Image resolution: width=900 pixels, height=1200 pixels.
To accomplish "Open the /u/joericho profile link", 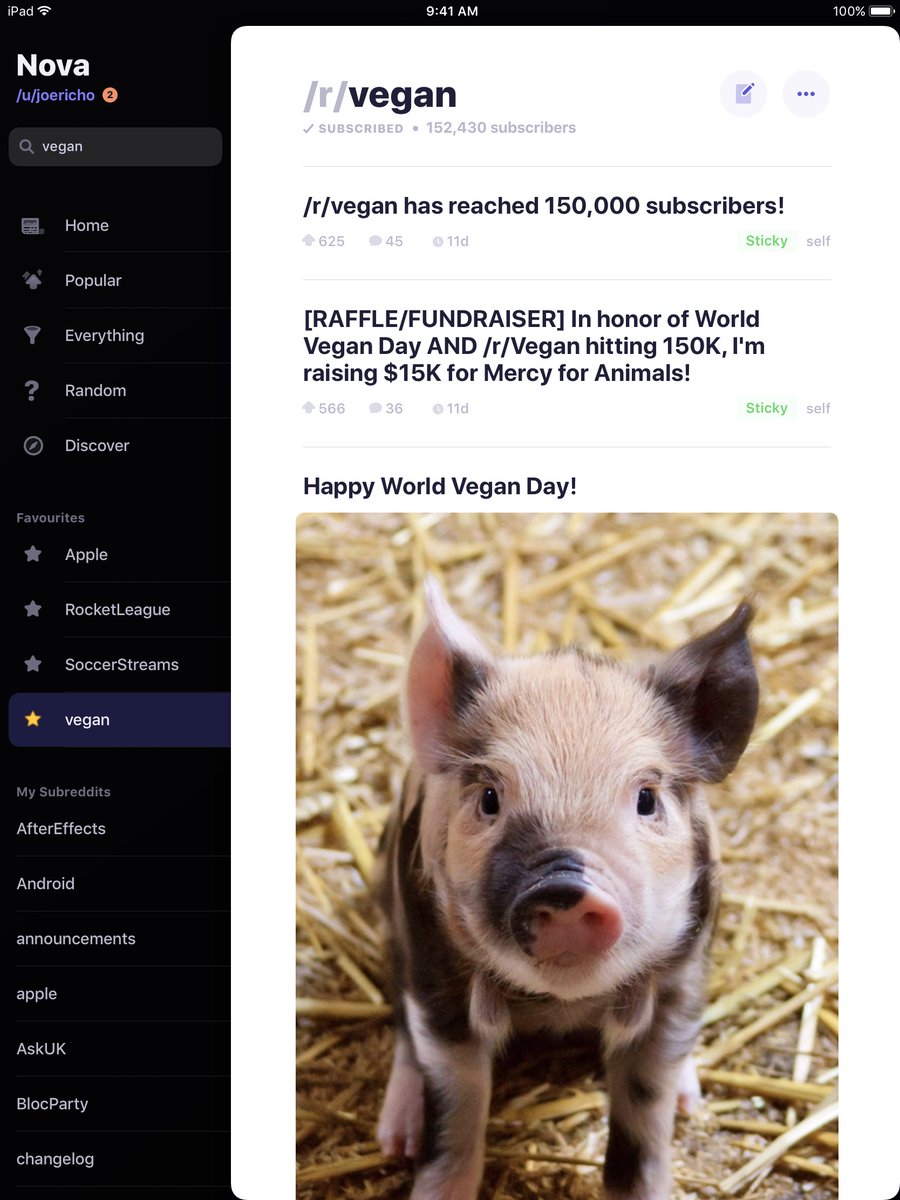I will pyautogui.click(x=55, y=96).
